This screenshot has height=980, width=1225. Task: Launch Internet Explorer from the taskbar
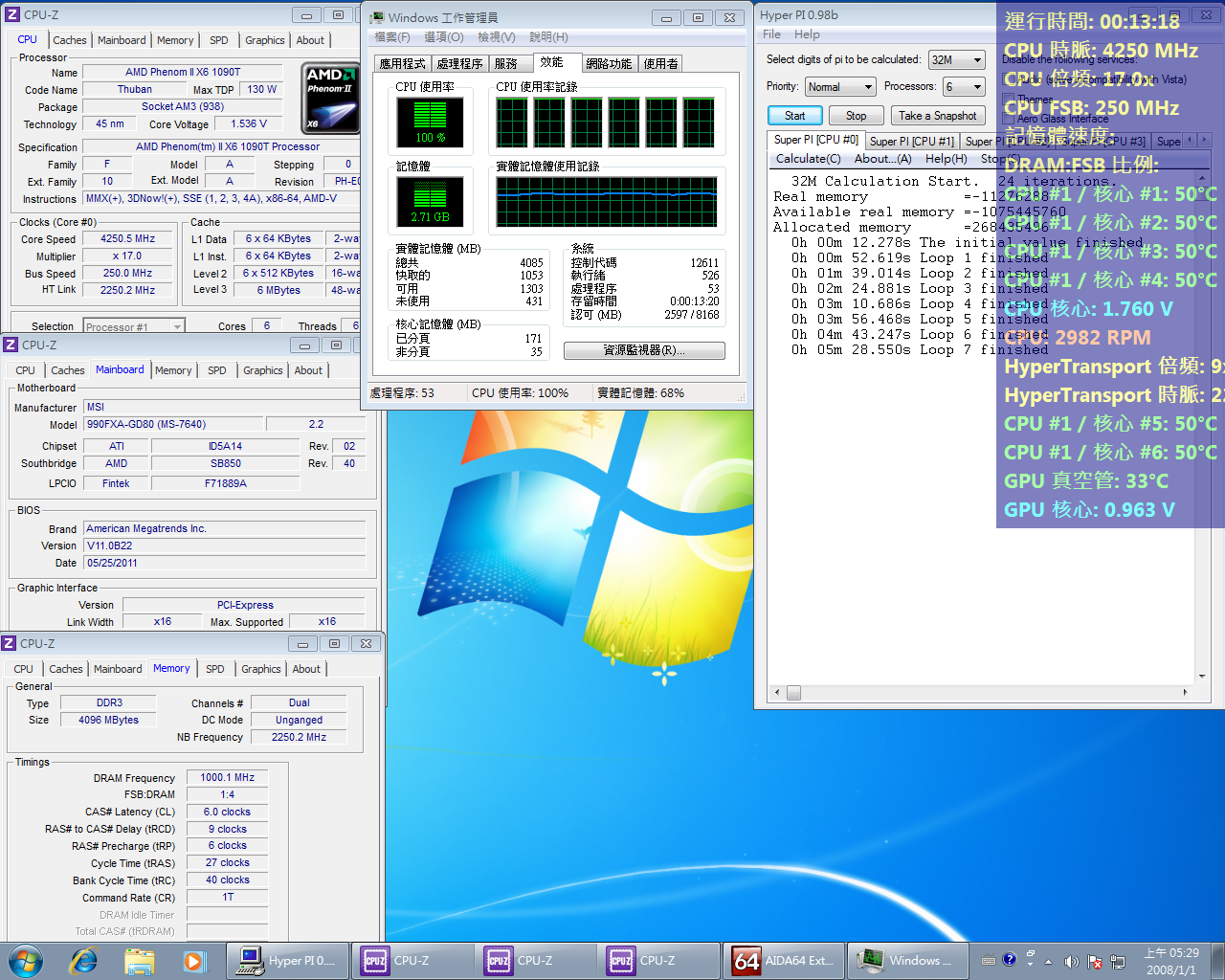84,960
